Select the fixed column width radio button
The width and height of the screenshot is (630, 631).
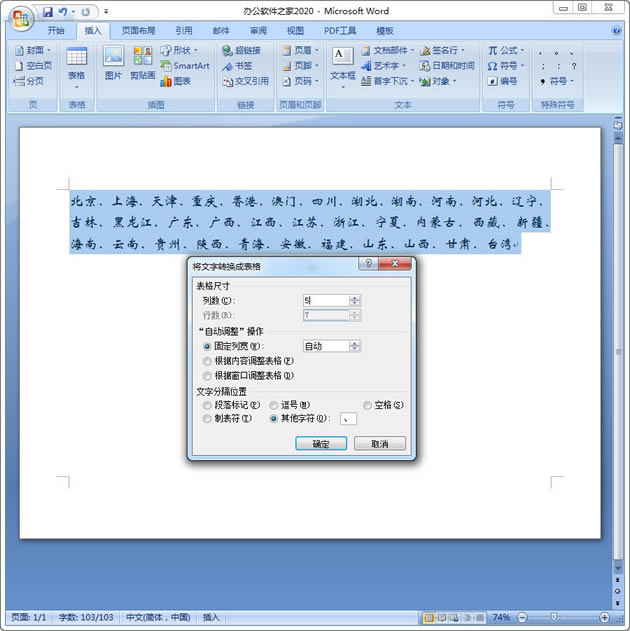pos(208,346)
